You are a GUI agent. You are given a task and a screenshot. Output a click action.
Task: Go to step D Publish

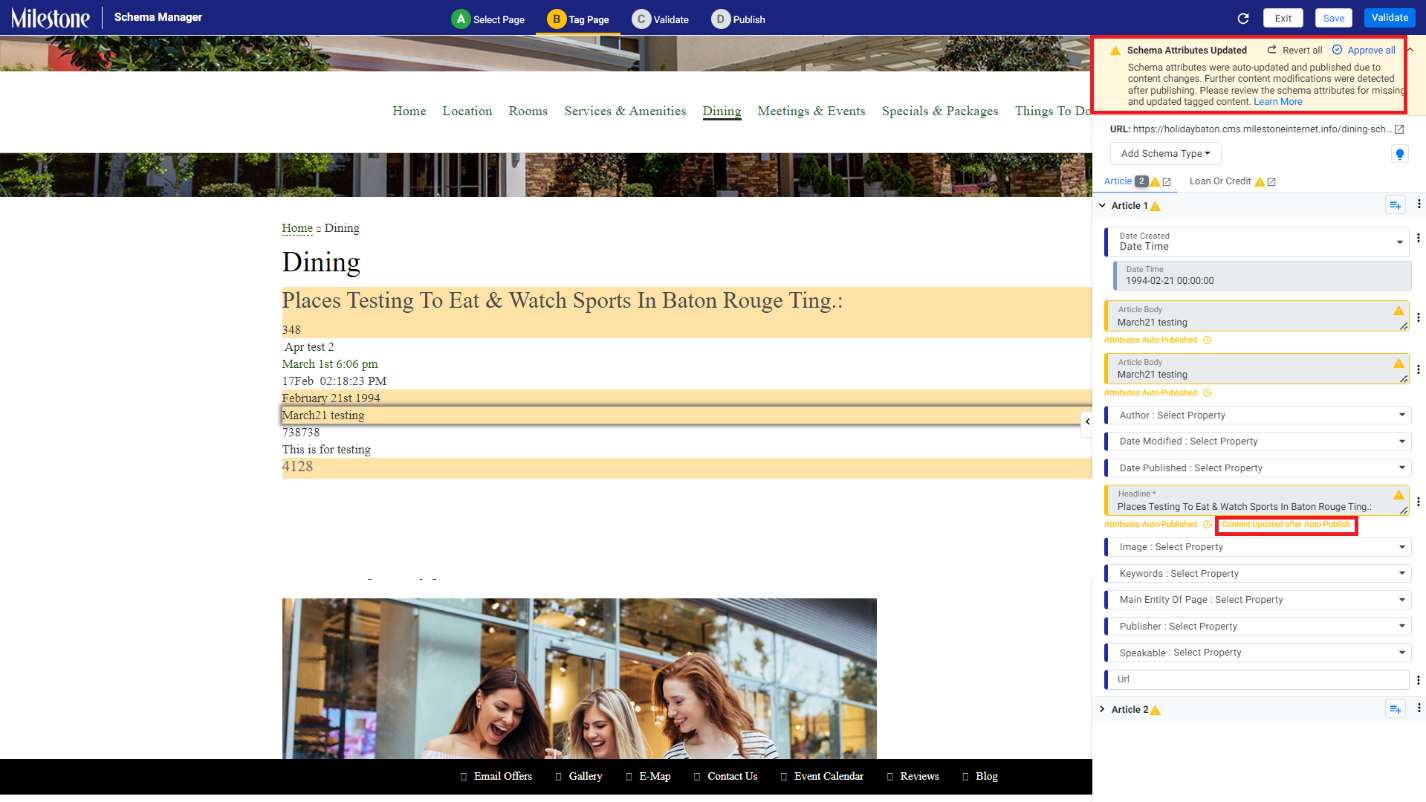coord(739,19)
